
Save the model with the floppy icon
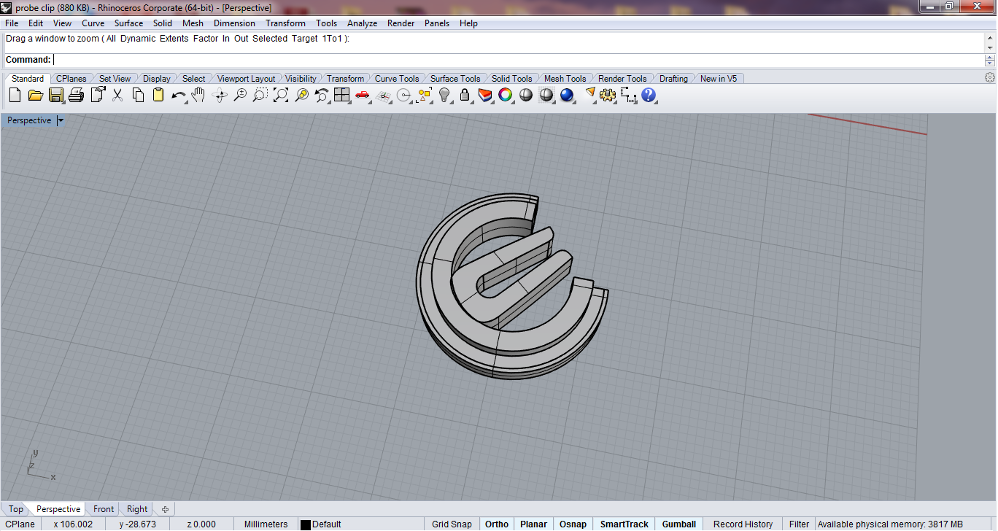pos(56,96)
